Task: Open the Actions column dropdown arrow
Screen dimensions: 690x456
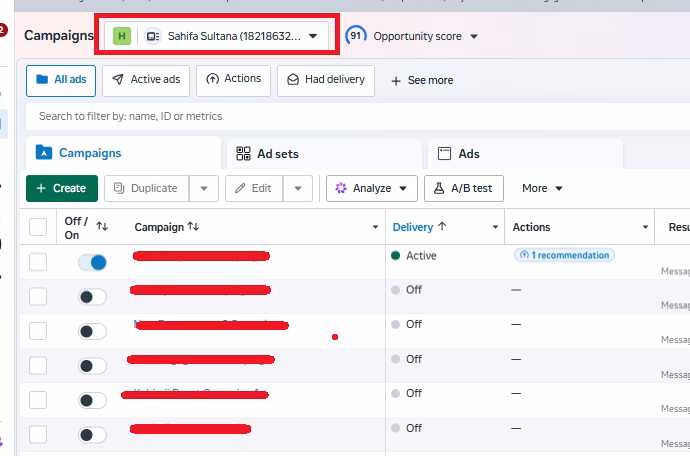Action: [x=645, y=227]
